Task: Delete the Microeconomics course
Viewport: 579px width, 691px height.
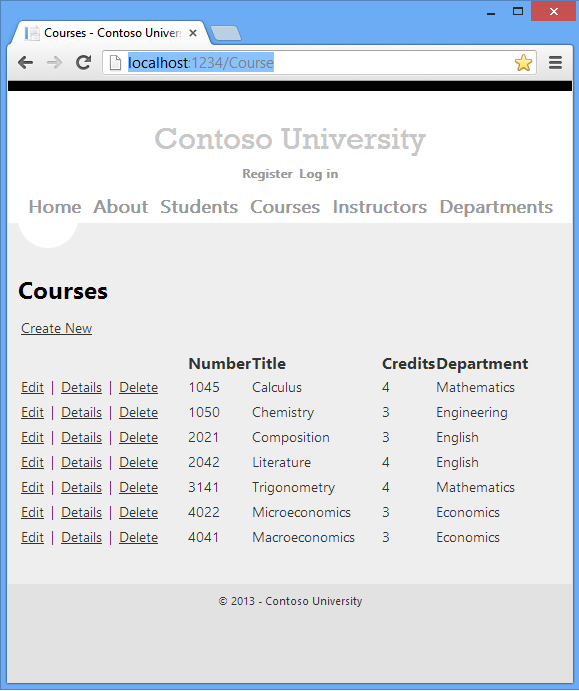Action: click(138, 513)
